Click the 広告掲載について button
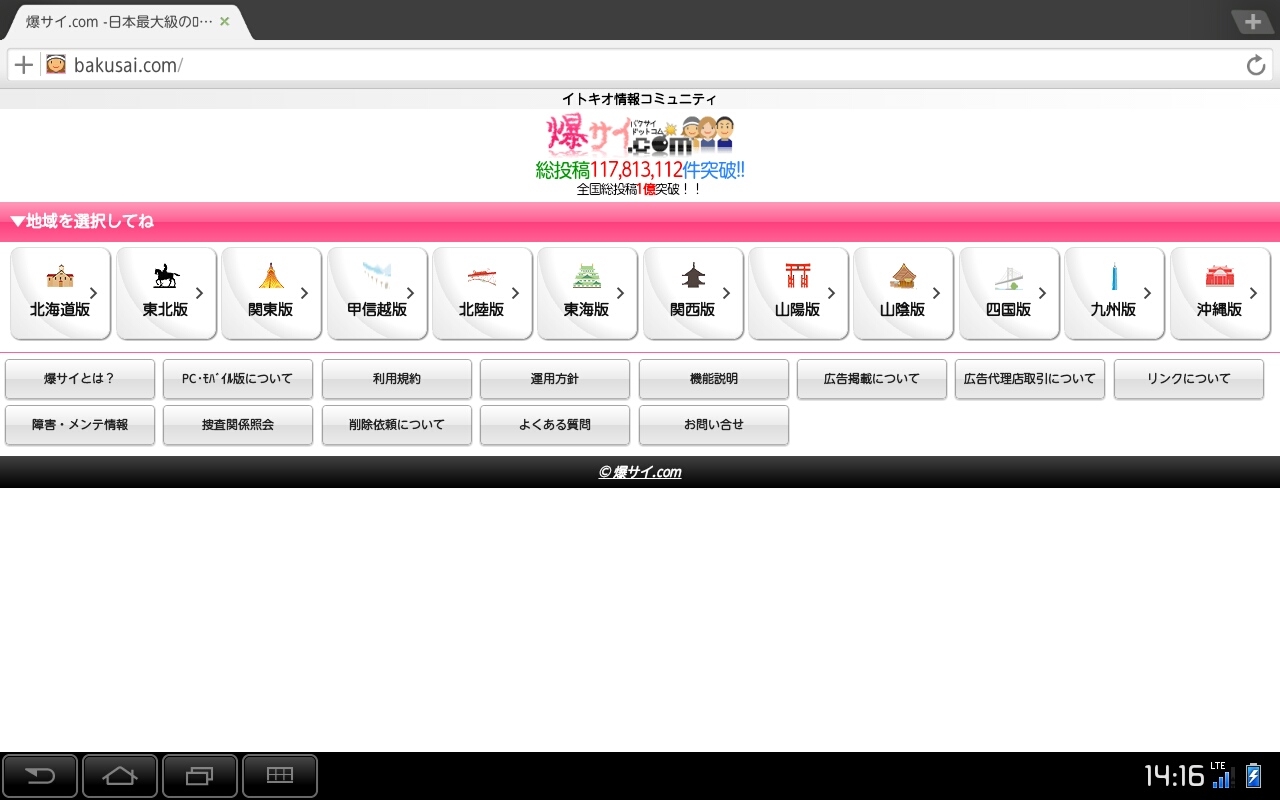The height and width of the screenshot is (800, 1280). click(x=872, y=379)
